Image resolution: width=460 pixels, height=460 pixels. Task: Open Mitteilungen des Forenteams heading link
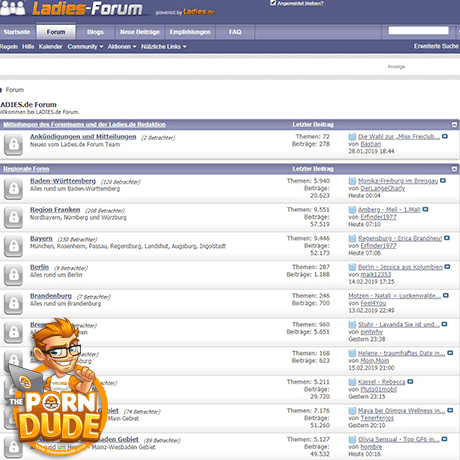coord(84,125)
